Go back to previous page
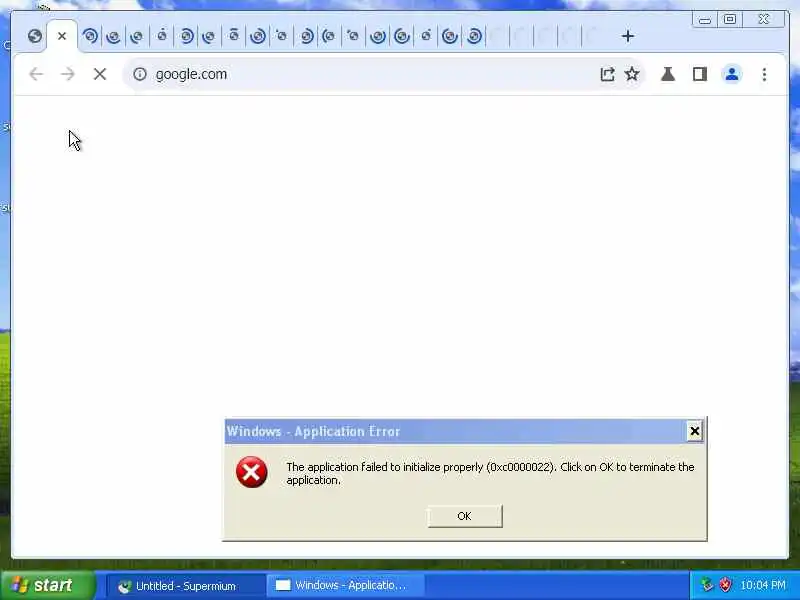The height and width of the screenshot is (600, 800). point(36,74)
